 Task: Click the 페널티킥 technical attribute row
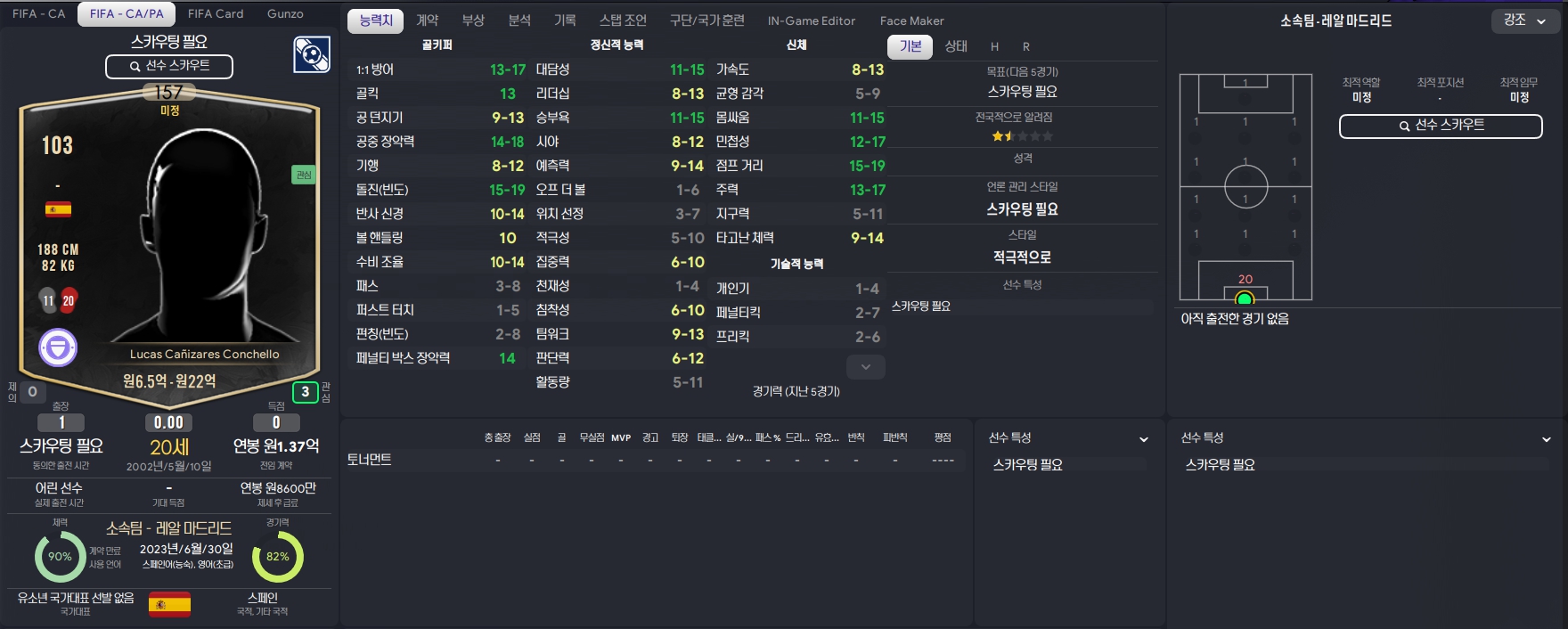(x=799, y=313)
